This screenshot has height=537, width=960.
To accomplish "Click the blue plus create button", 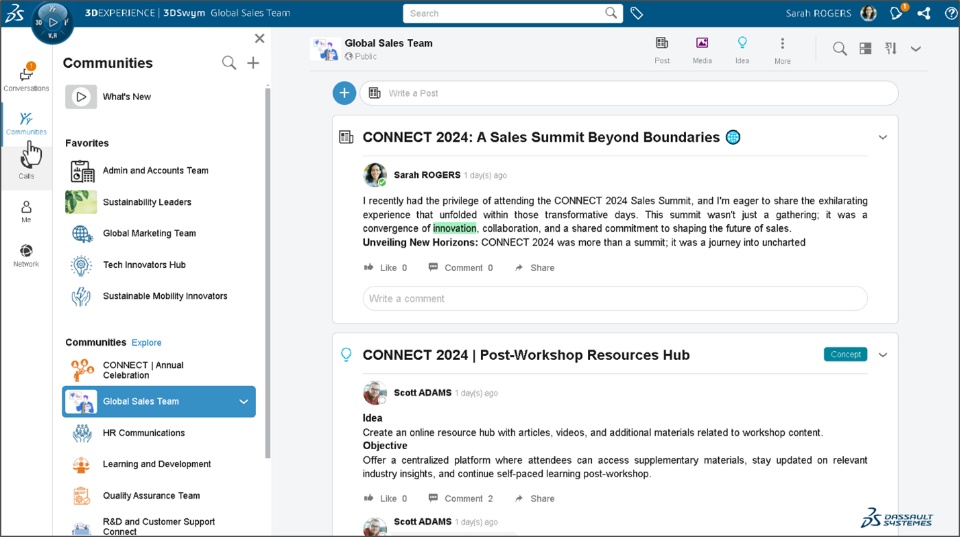I will pyautogui.click(x=344, y=93).
